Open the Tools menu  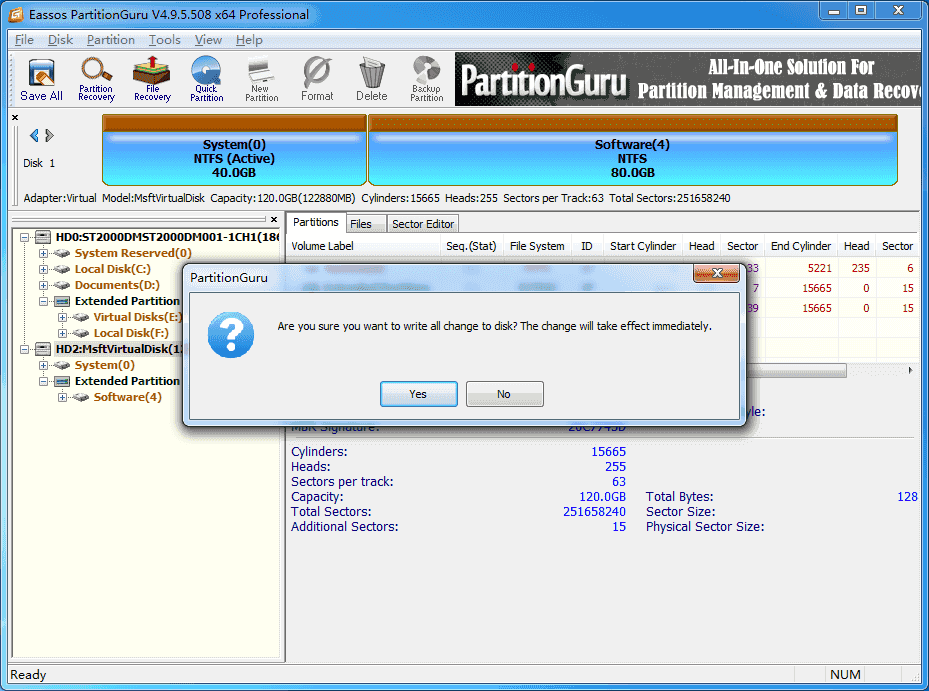pyautogui.click(x=165, y=40)
